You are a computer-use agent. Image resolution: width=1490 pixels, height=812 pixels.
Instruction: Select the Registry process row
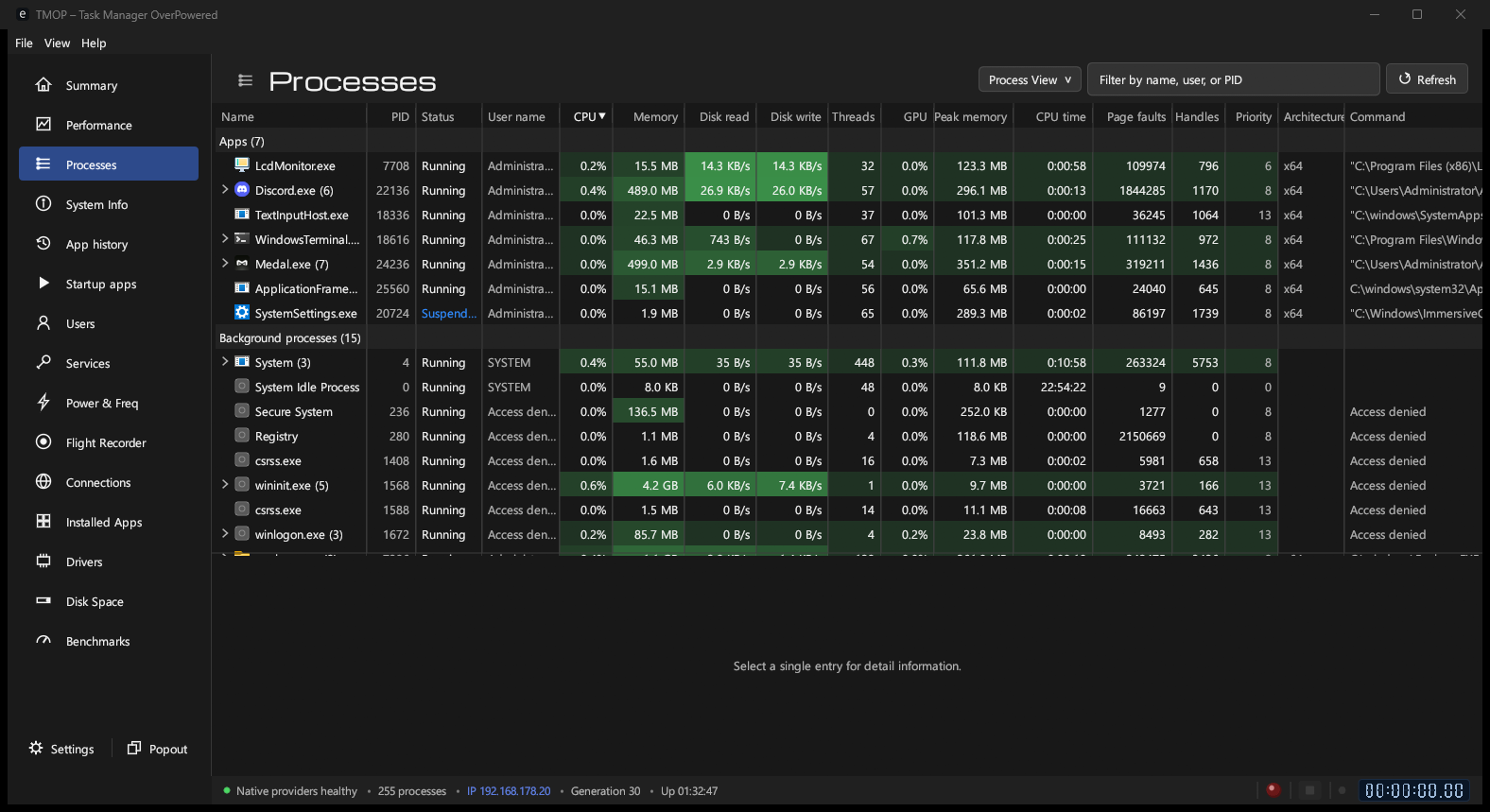click(x=847, y=436)
